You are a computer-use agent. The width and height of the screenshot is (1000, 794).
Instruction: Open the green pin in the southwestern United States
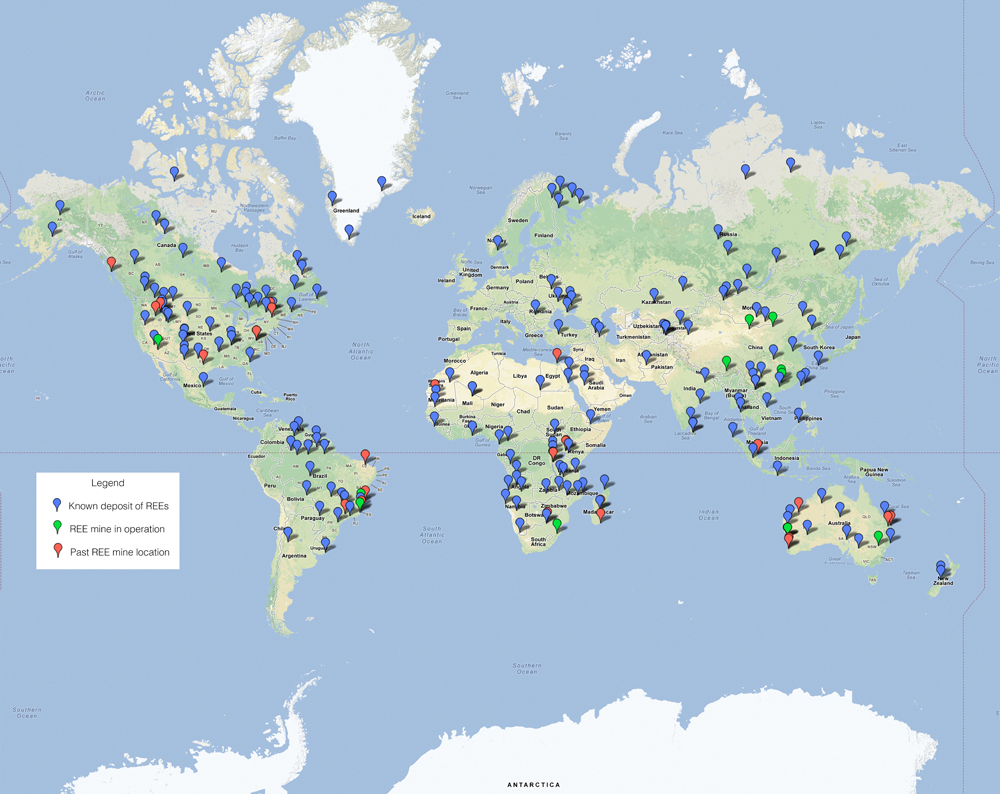[x=158, y=340]
